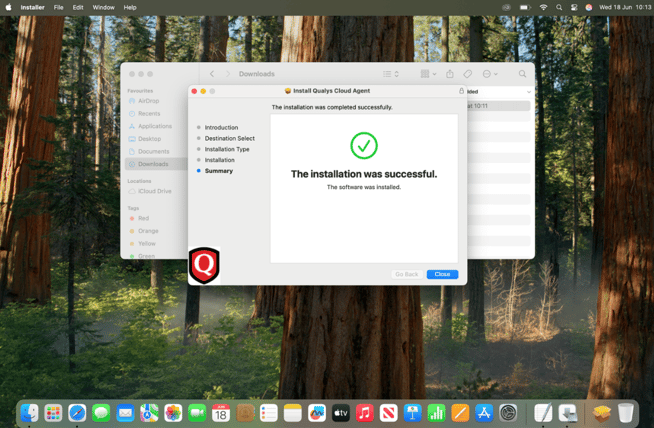
Task: Click Finder Tags icon
Action: [468, 74]
